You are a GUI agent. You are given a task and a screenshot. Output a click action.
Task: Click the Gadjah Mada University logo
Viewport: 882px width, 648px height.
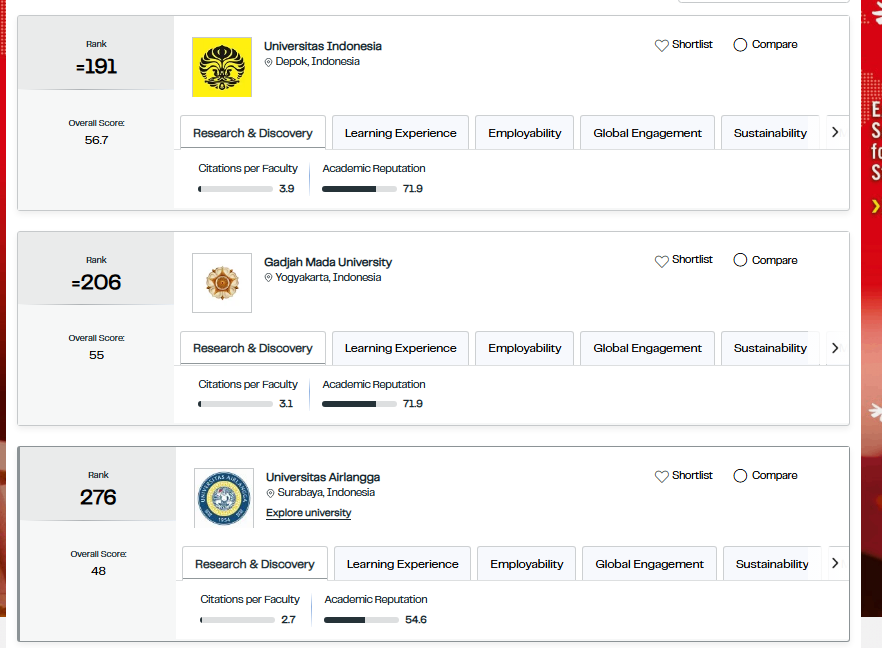(x=222, y=283)
